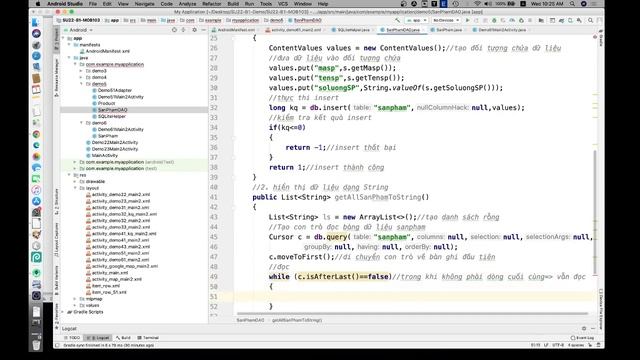
Task: Select Product class in demo5 package
Action: (106, 103)
